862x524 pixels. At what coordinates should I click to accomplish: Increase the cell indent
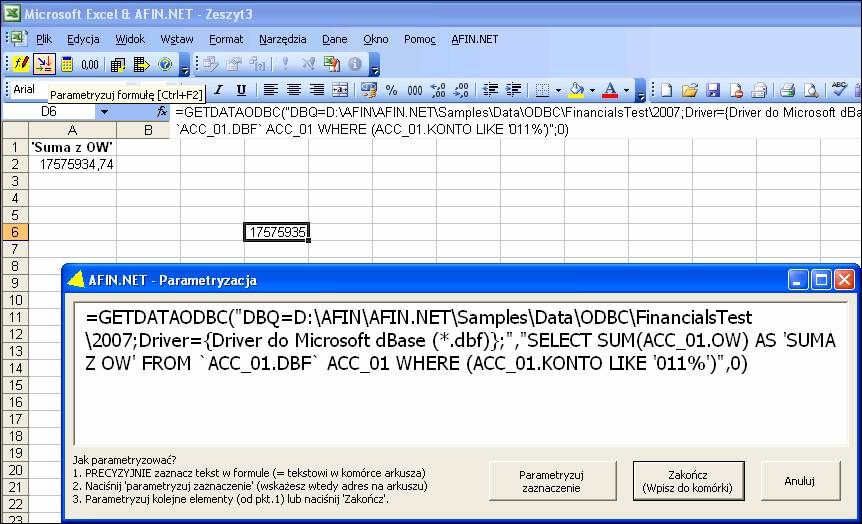point(513,90)
